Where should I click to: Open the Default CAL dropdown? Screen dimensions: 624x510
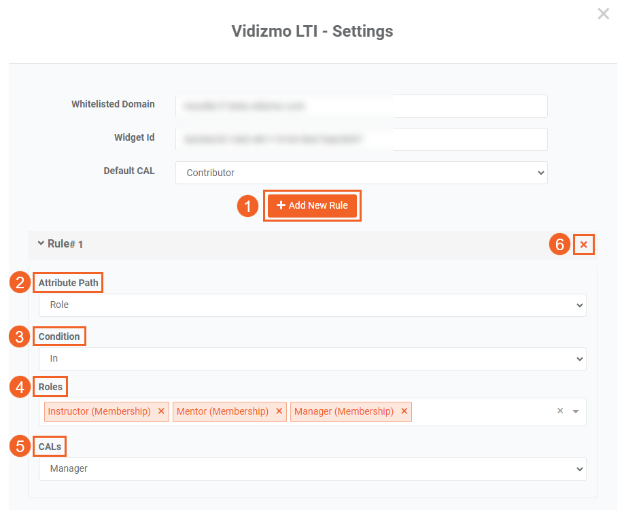pyautogui.click(x=361, y=173)
